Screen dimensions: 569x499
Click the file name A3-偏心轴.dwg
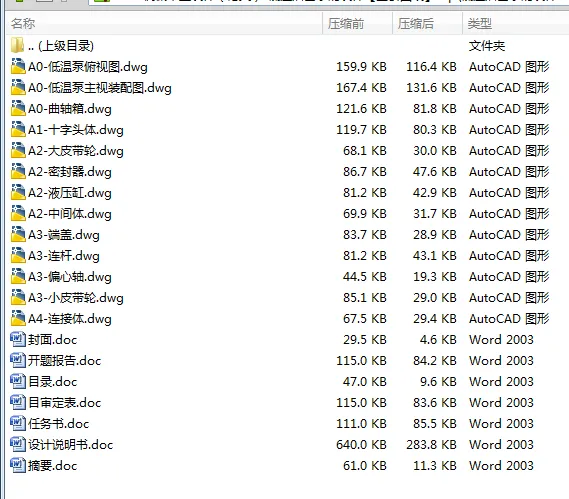pyautogui.click(x=70, y=277)
